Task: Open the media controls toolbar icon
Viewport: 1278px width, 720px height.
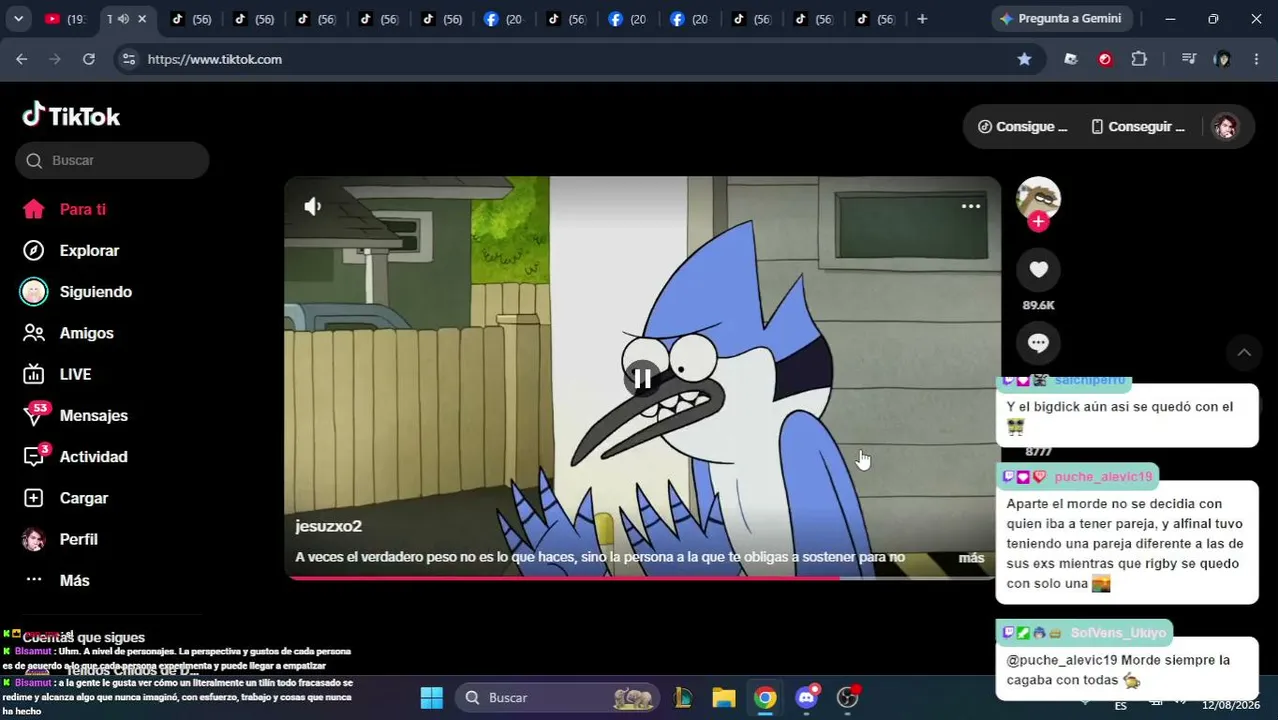Action: (1189, 59)
